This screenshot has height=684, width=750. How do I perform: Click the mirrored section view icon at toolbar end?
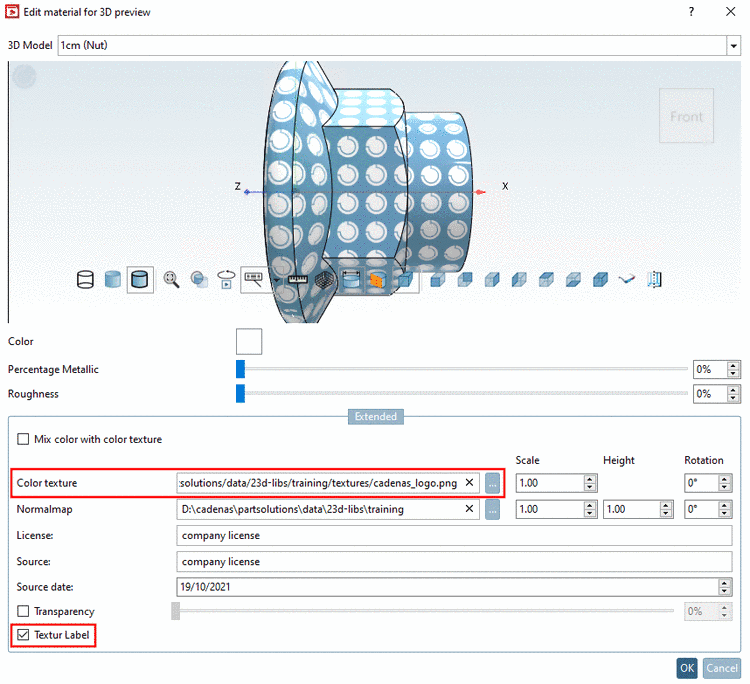point(654,280)
